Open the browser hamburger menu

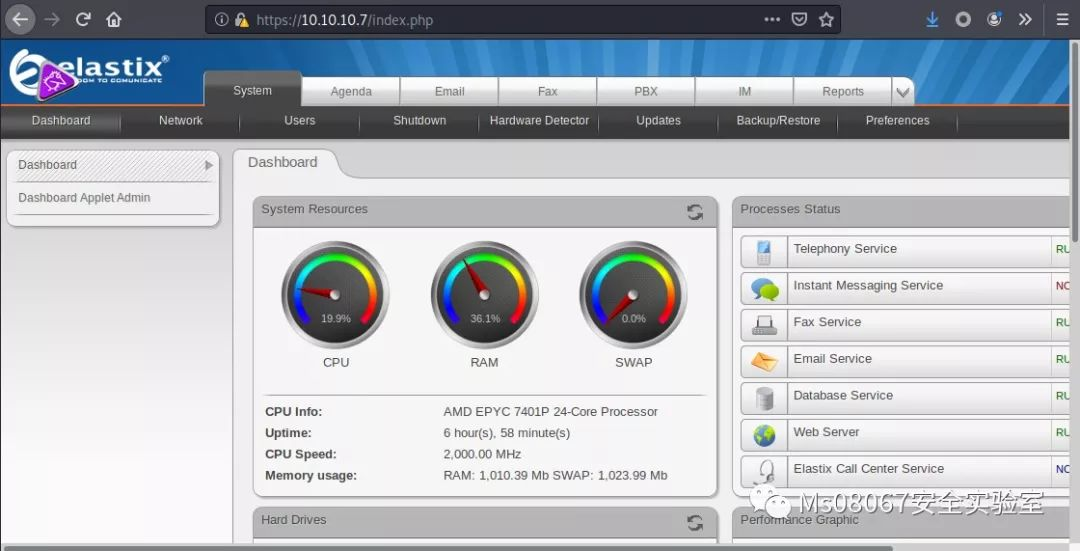[1062, 19]
